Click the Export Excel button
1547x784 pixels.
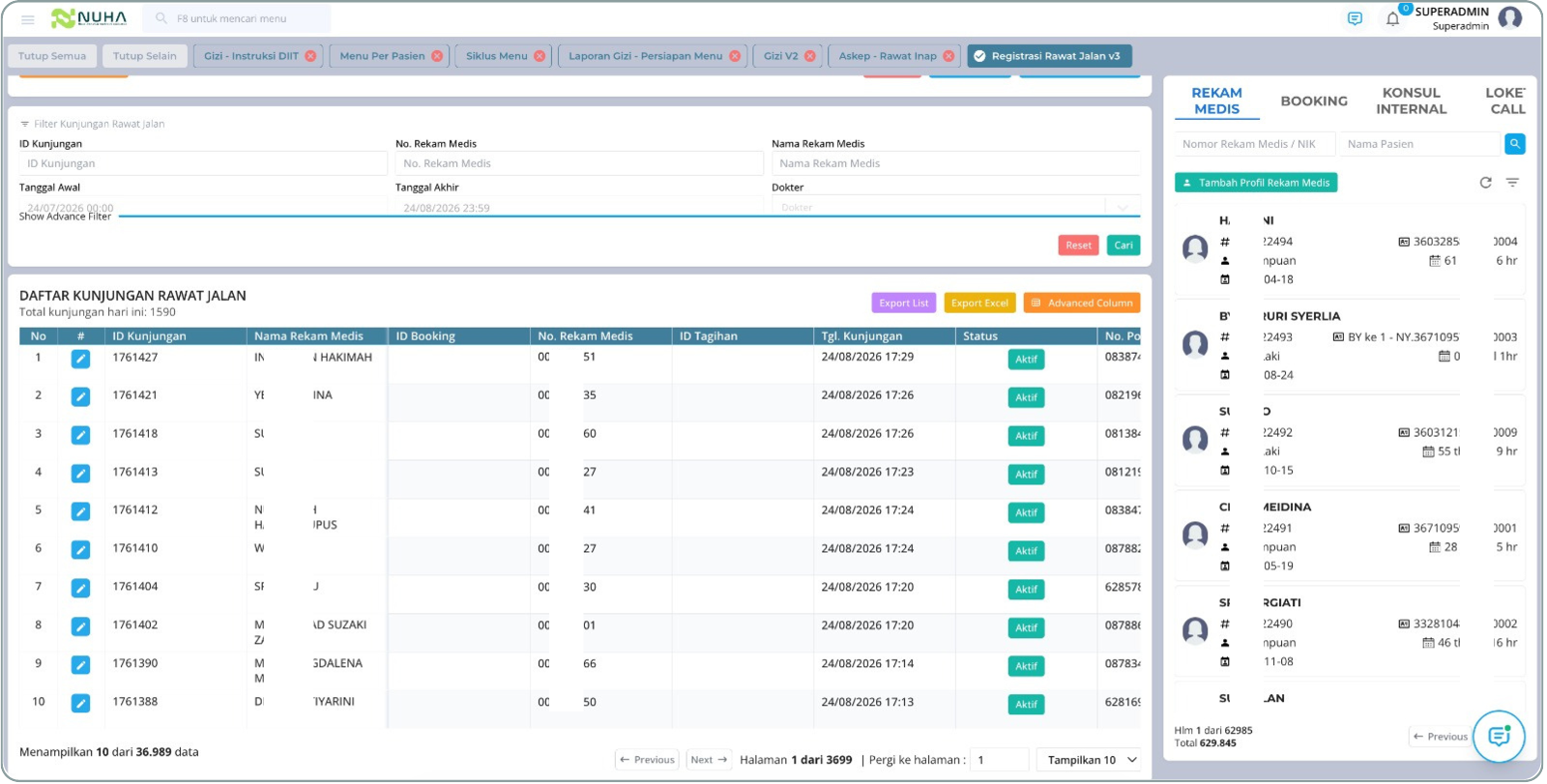(x=979, y=304)
